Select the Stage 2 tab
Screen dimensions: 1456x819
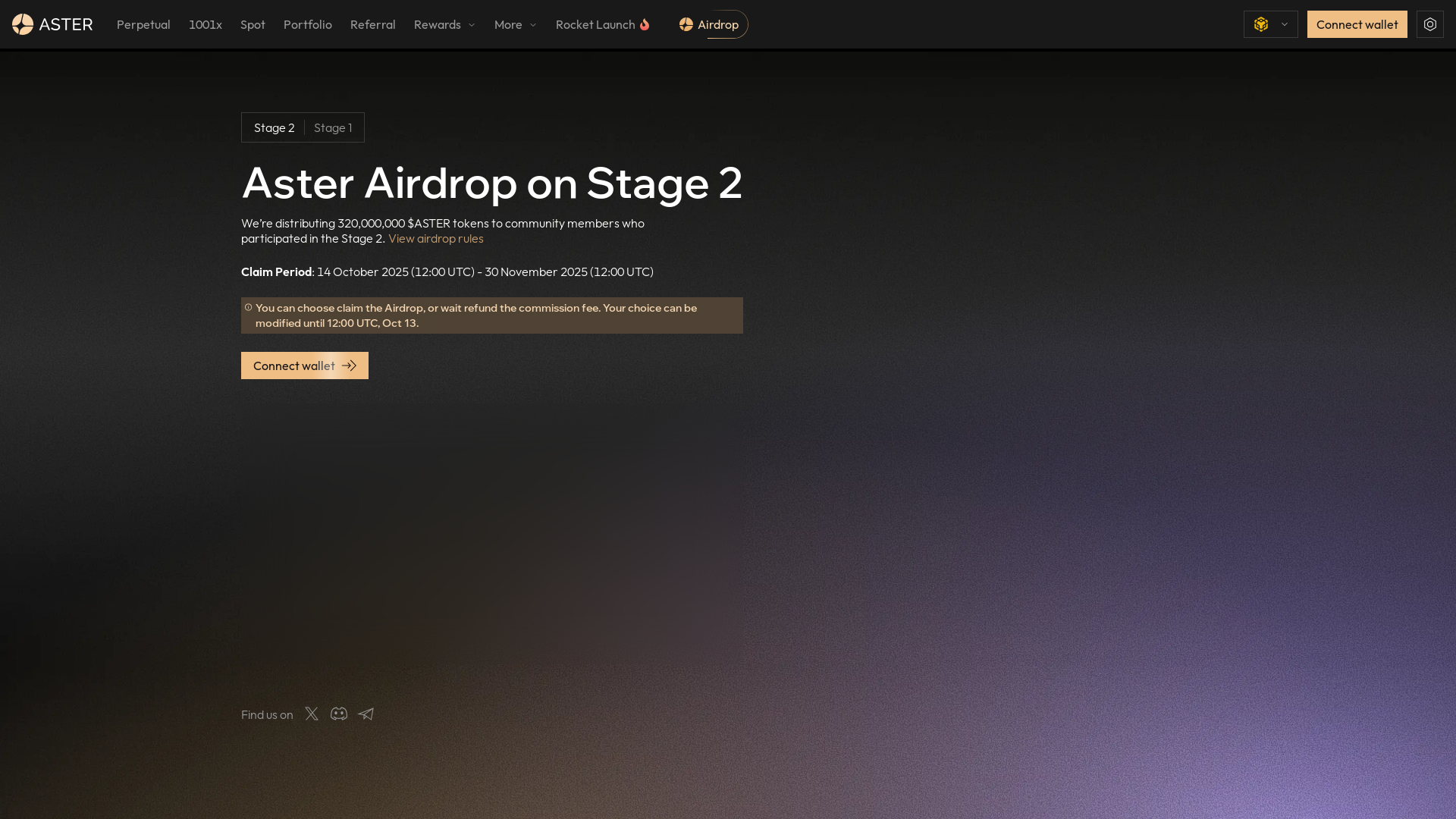(x=274, y=127)
